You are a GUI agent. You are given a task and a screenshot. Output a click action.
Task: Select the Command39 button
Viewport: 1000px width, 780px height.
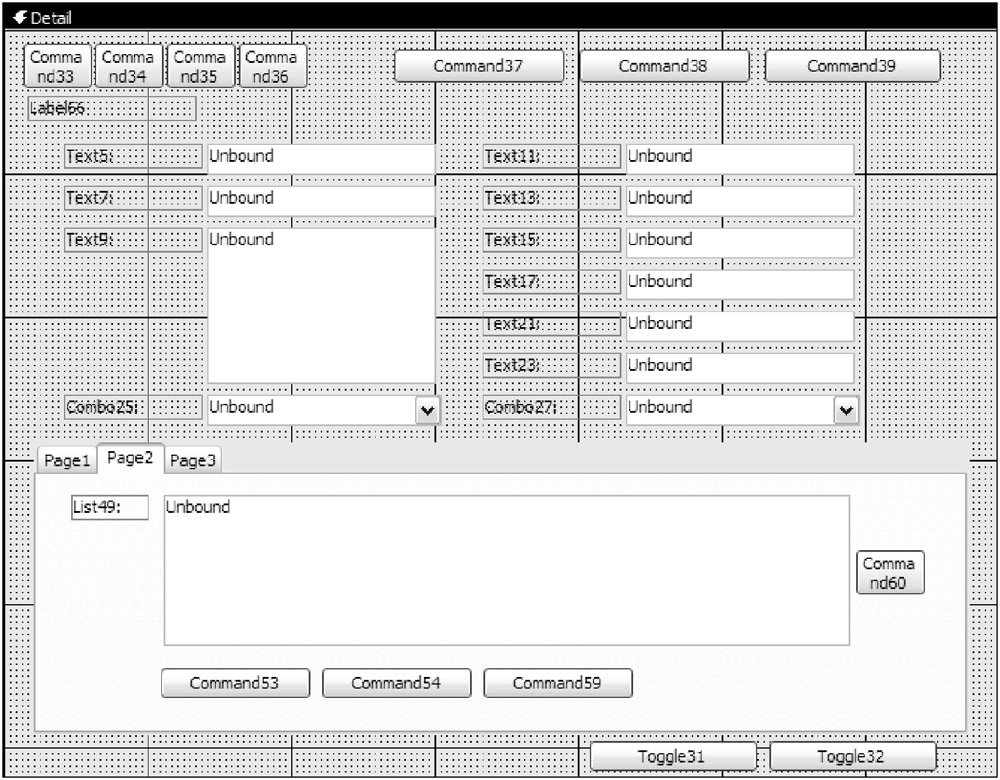(852, 66)
